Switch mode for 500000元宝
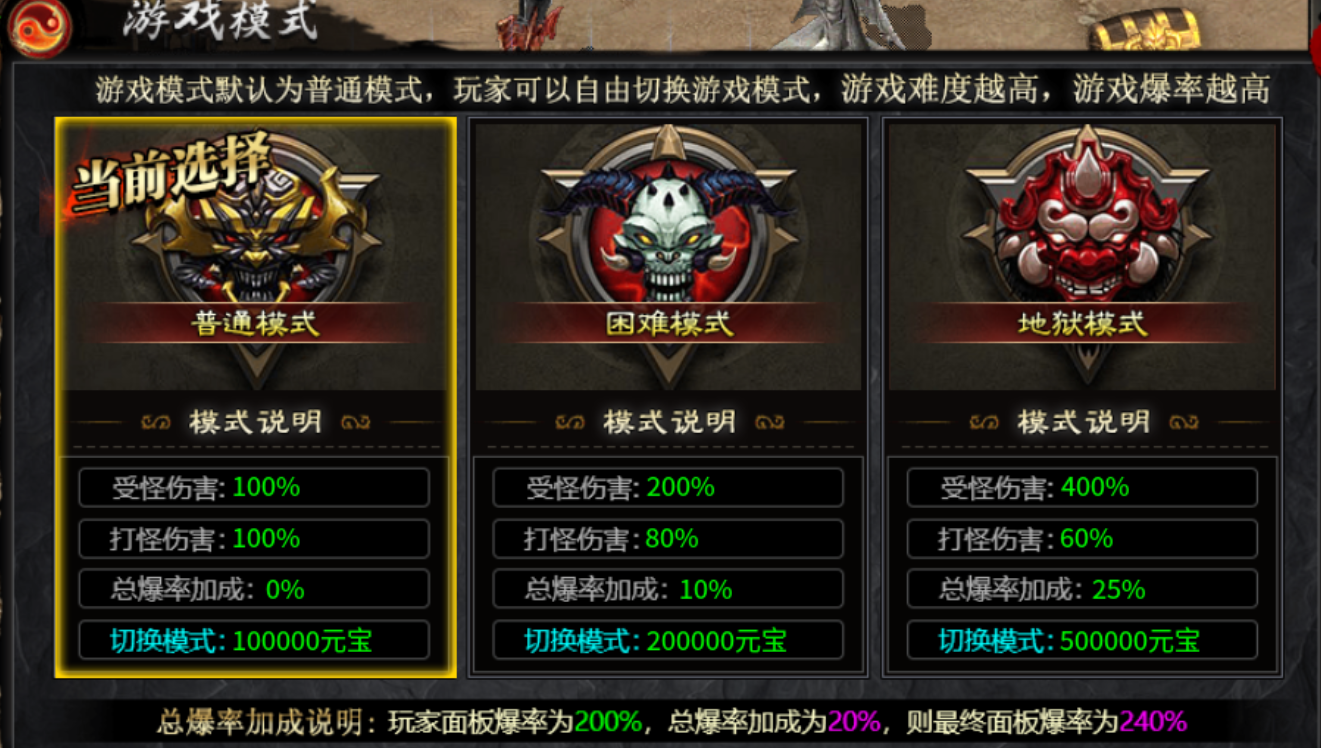The image size is (1321, 748). pyautogui.click(x=1083, y=640)
